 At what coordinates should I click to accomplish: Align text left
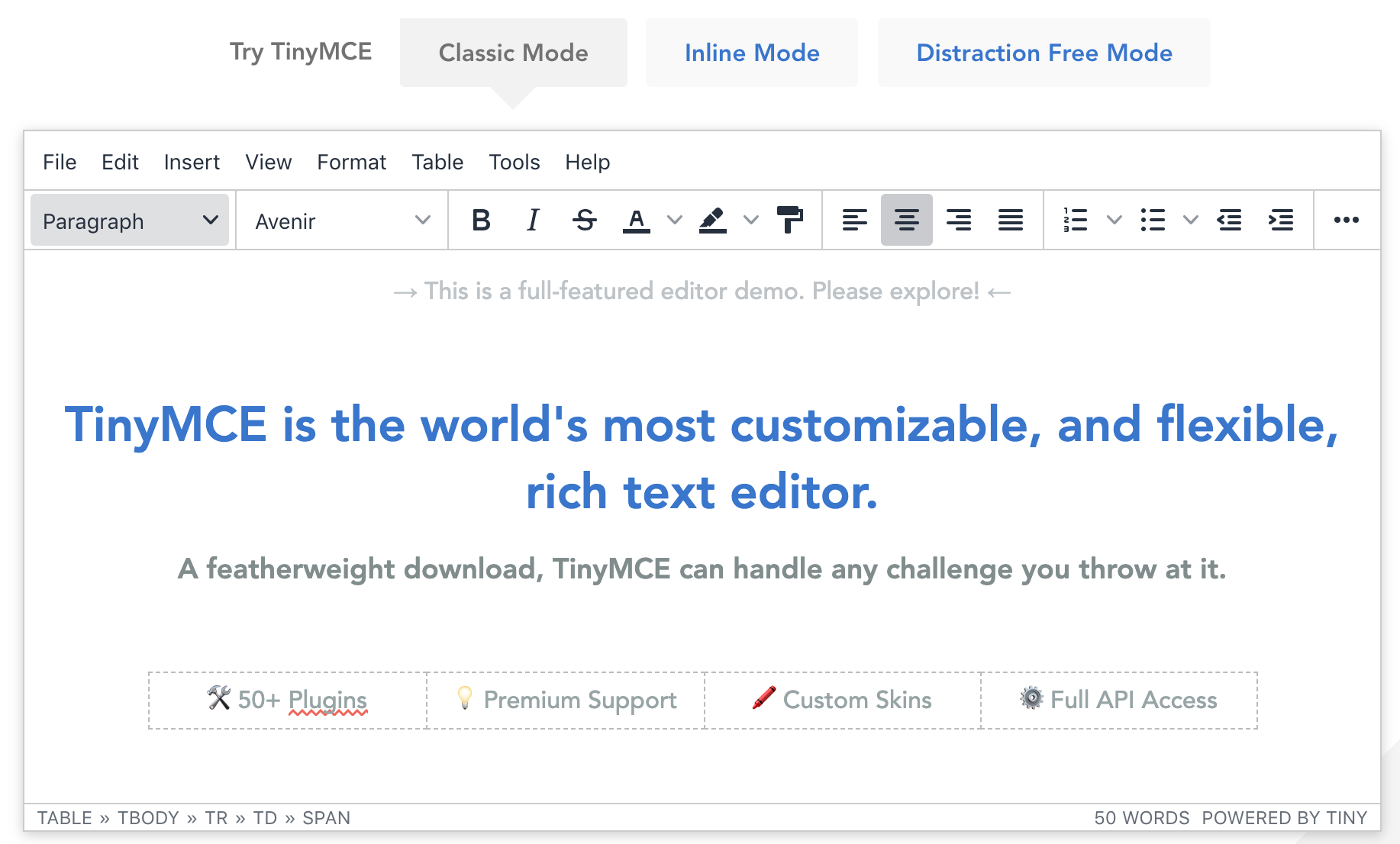855,220
